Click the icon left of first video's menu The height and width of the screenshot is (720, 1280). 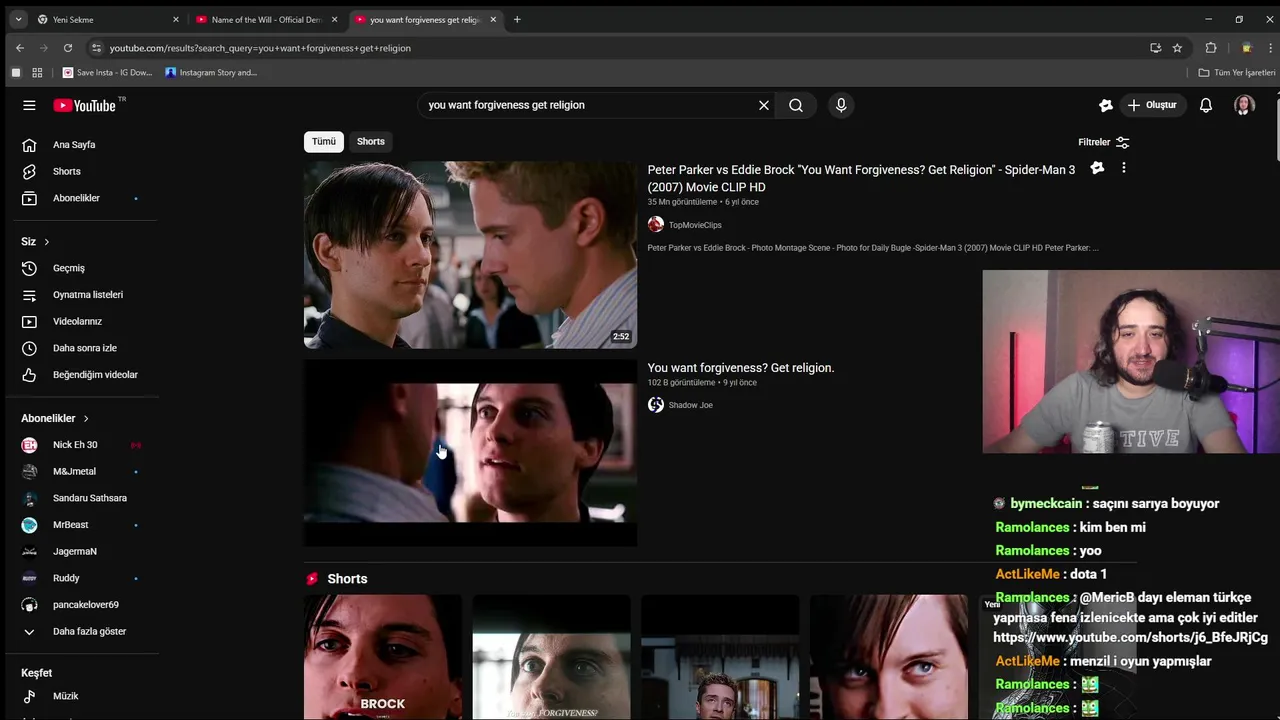click(1097, 168)
